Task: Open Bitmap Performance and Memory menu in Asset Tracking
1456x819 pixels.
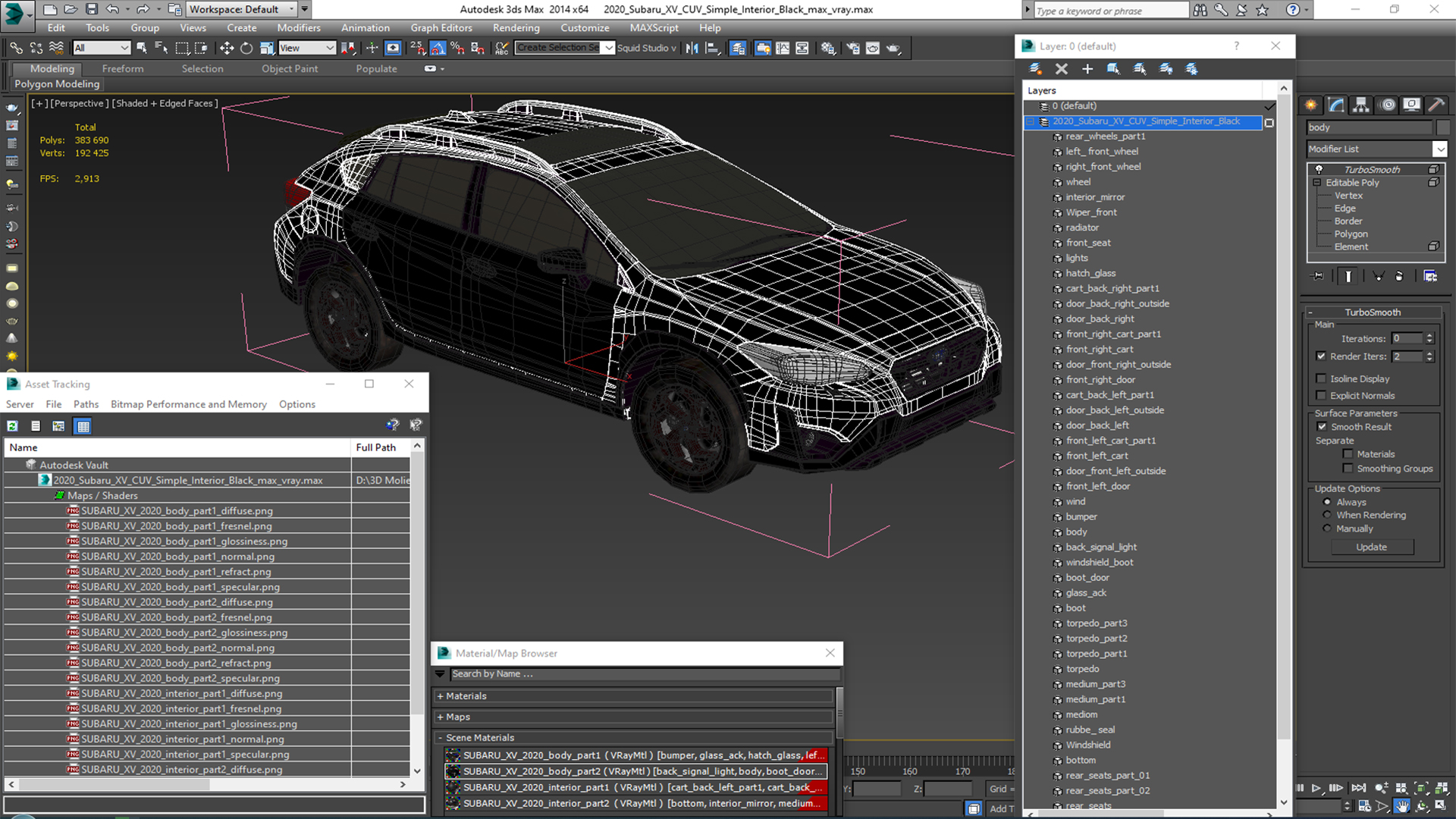Action: (188, 404)
